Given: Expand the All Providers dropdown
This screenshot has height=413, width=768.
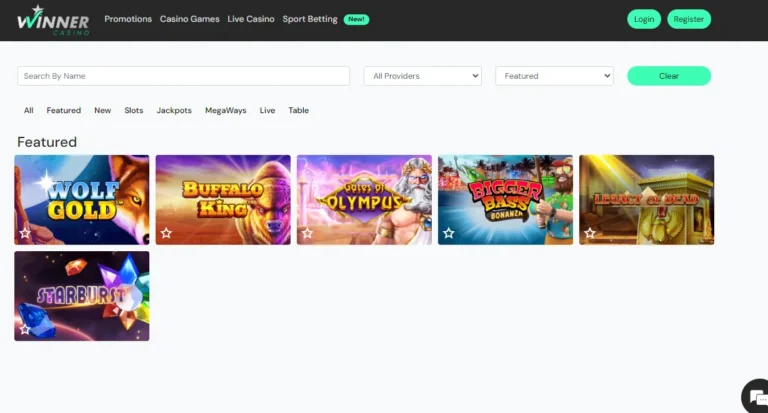Looking at the screenshot, I should [x=422, y=76].
